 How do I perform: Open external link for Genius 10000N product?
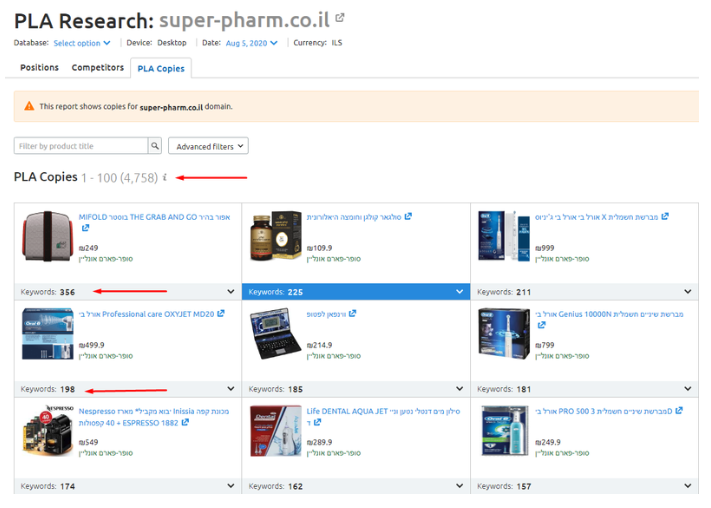(x=542, y=325)
